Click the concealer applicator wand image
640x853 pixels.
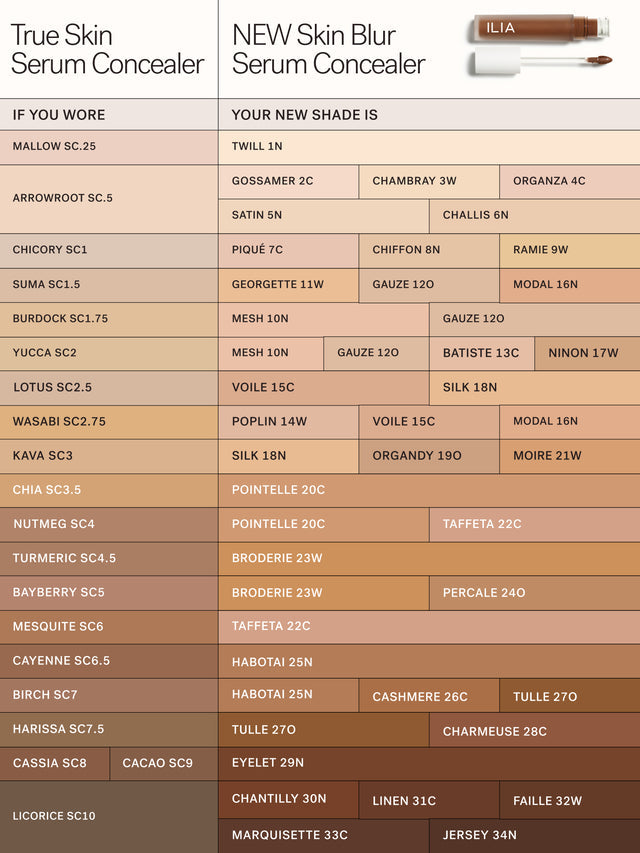(543, 61)
